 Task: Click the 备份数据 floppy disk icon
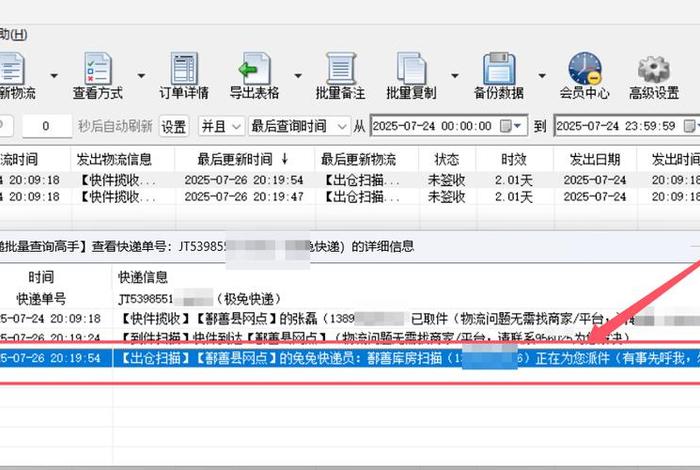point(499,68)
